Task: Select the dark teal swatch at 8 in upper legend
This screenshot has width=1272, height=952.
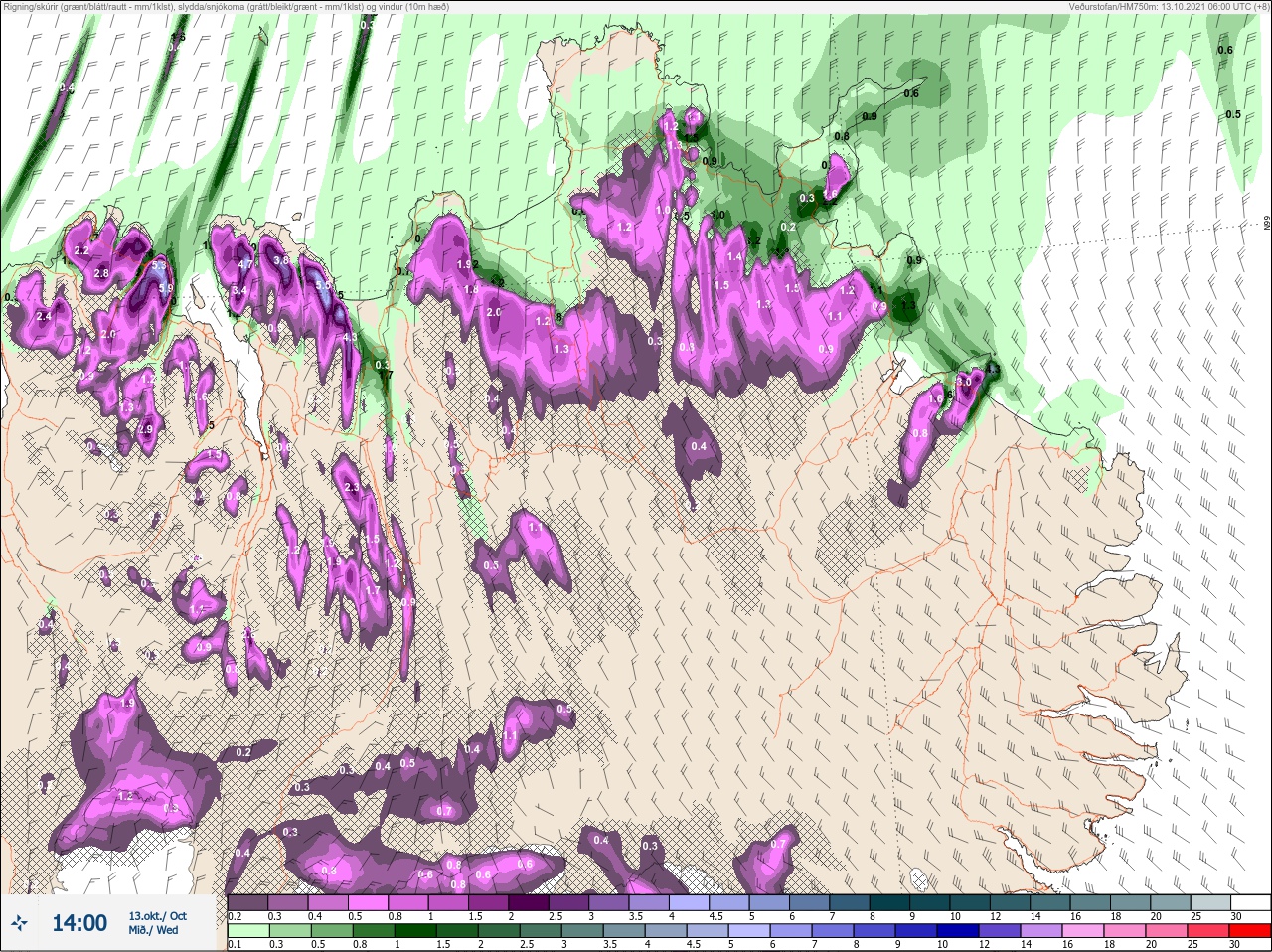Action: 890,901
